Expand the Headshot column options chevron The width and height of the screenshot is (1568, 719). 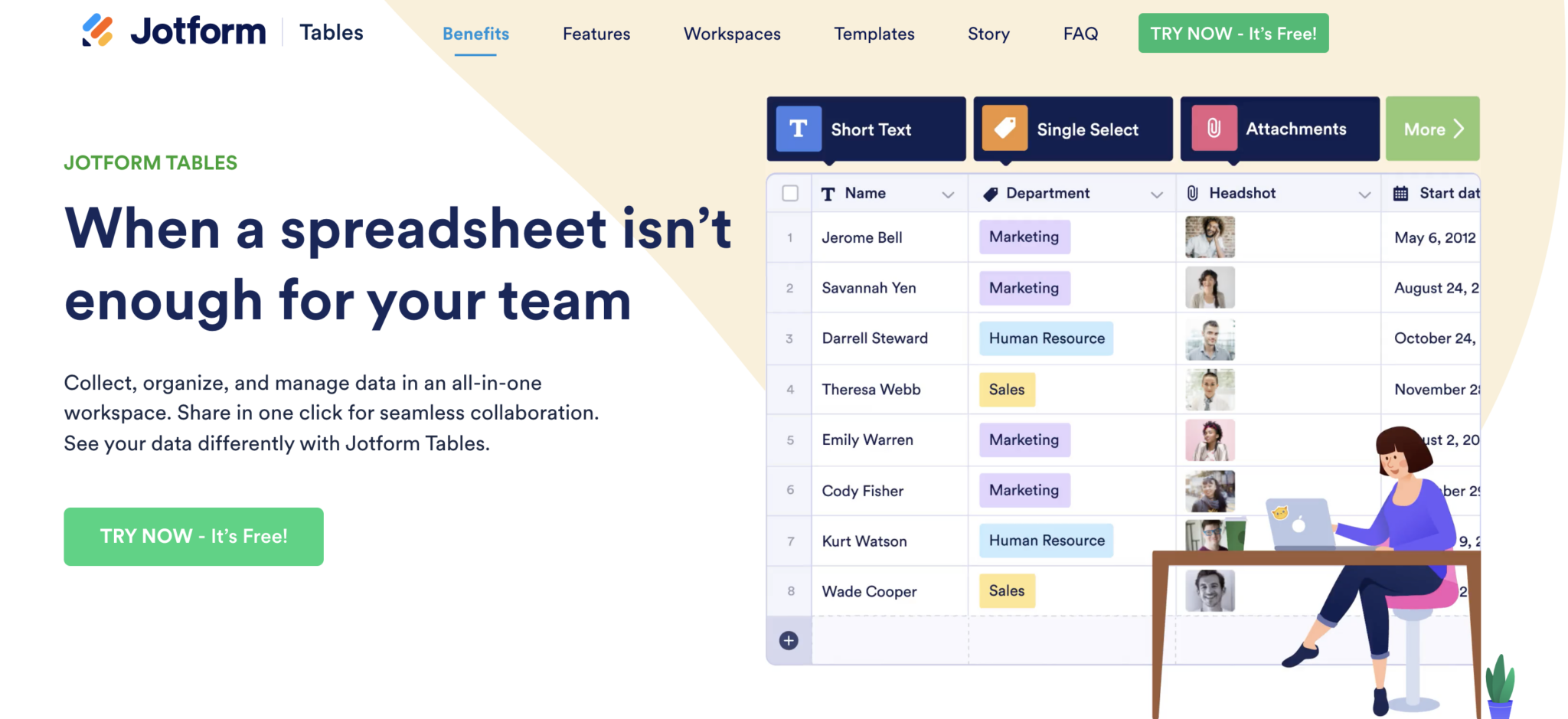pos(1365,194)
